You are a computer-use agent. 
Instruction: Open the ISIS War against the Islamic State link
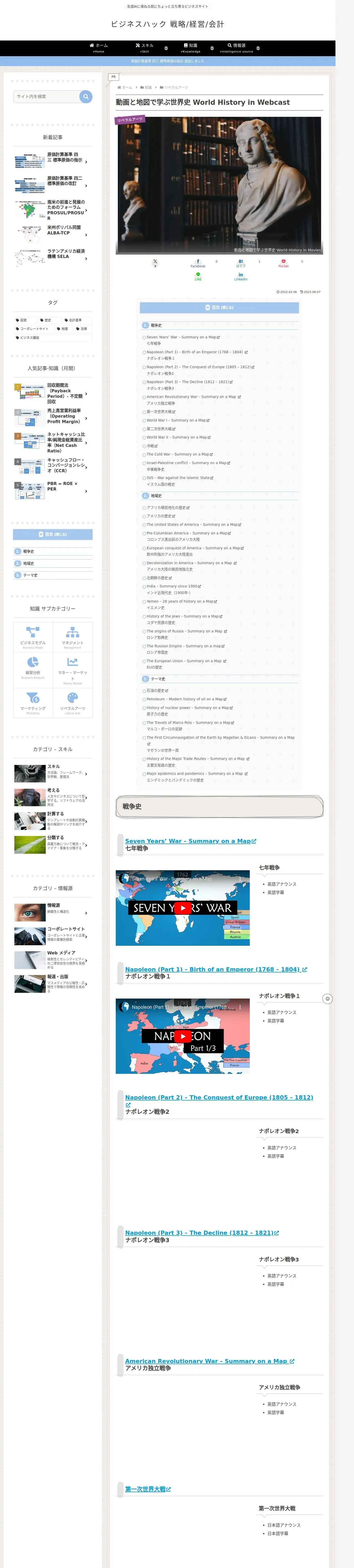pyautogui.click(x=179, y=478)
